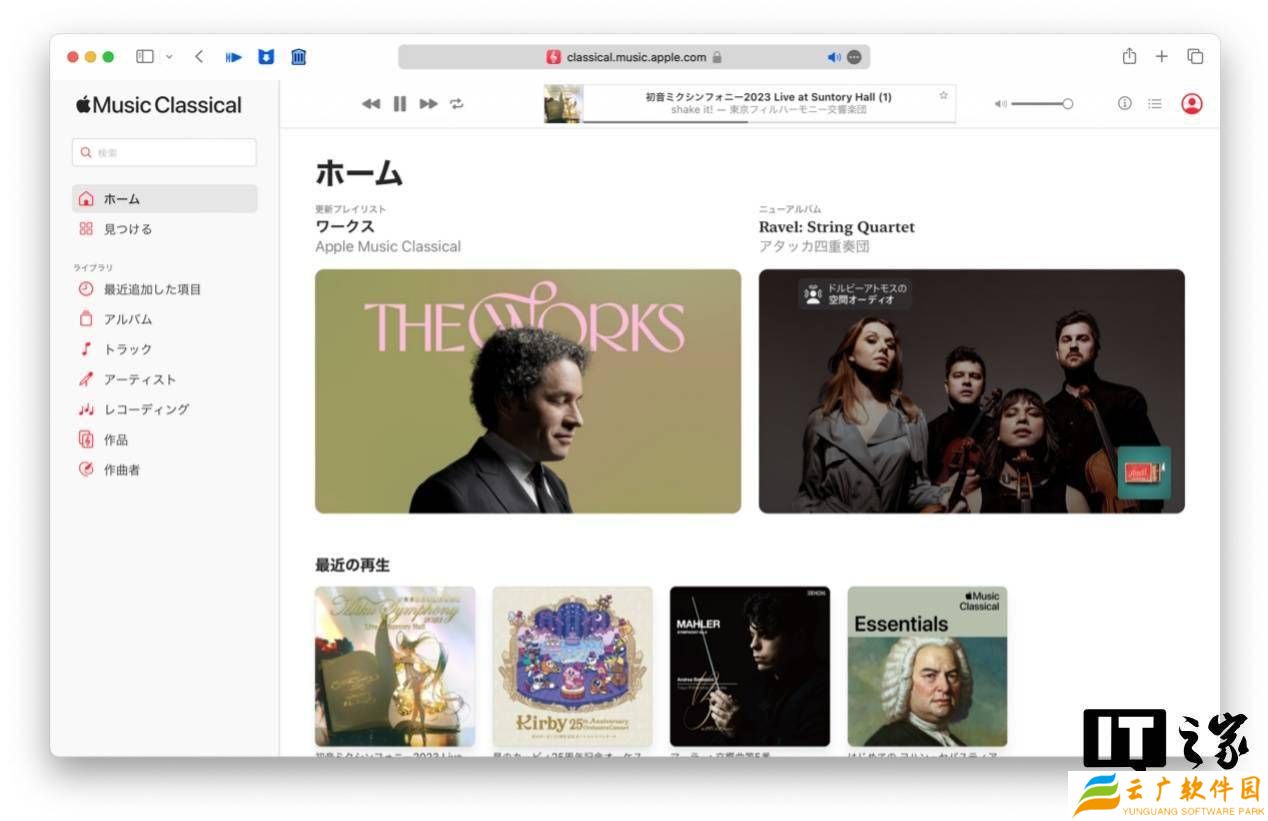This screenshot has width=1268, height=821.
Task: Mute the tab audio in address bar
Action: point(834,57)
